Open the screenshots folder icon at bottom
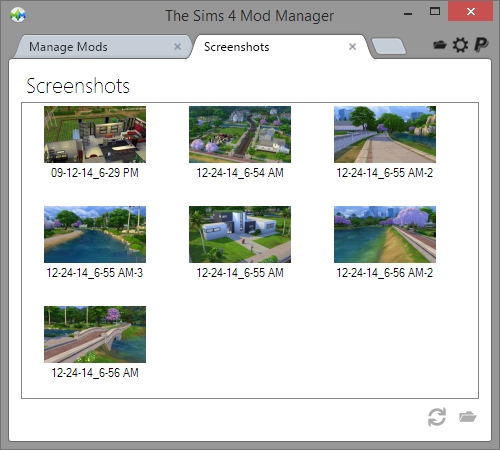The width and height of the screenshot is (500, 450). tap(467, 417)
